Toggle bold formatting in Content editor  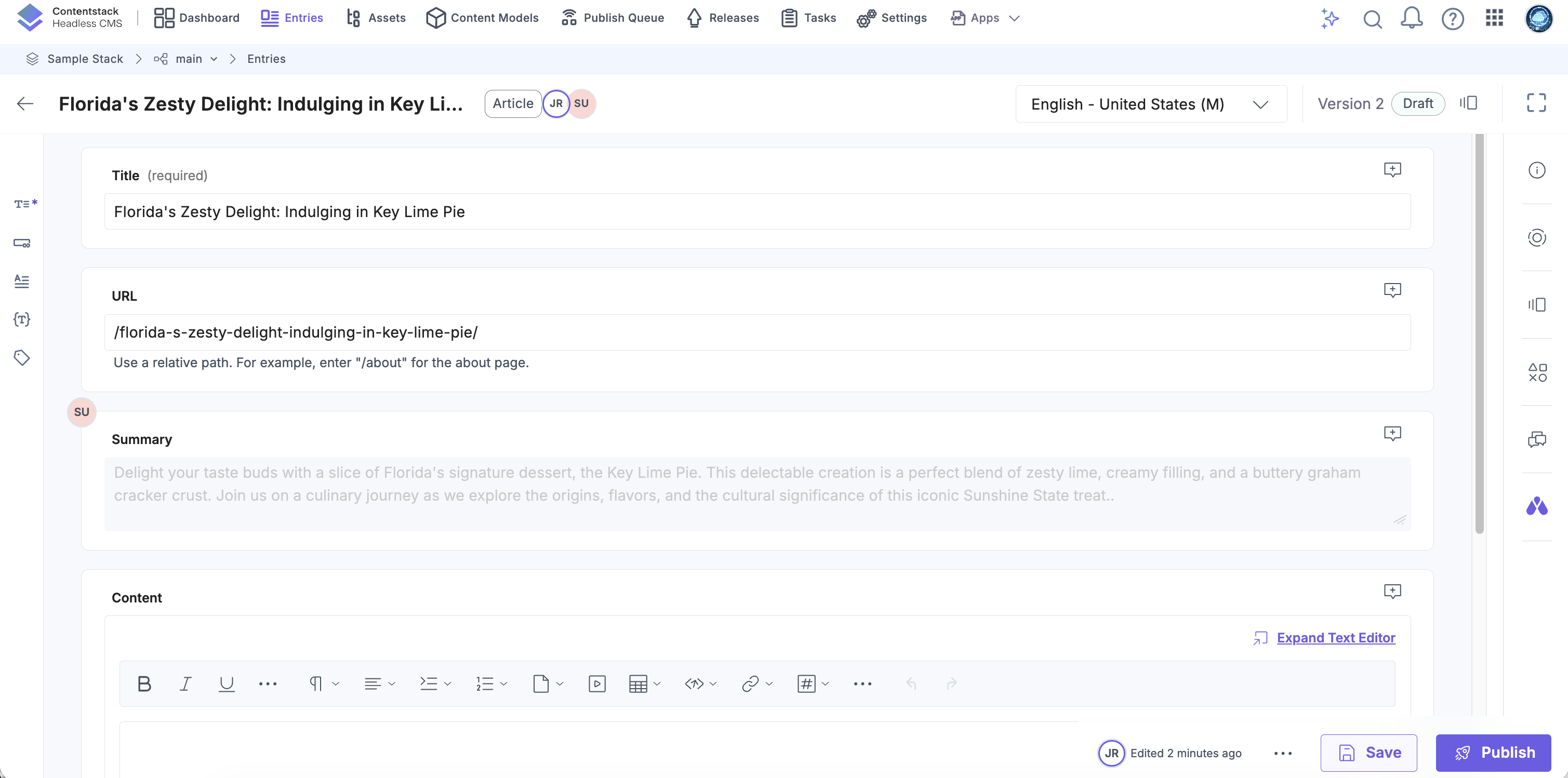click(x=144, y=683)
